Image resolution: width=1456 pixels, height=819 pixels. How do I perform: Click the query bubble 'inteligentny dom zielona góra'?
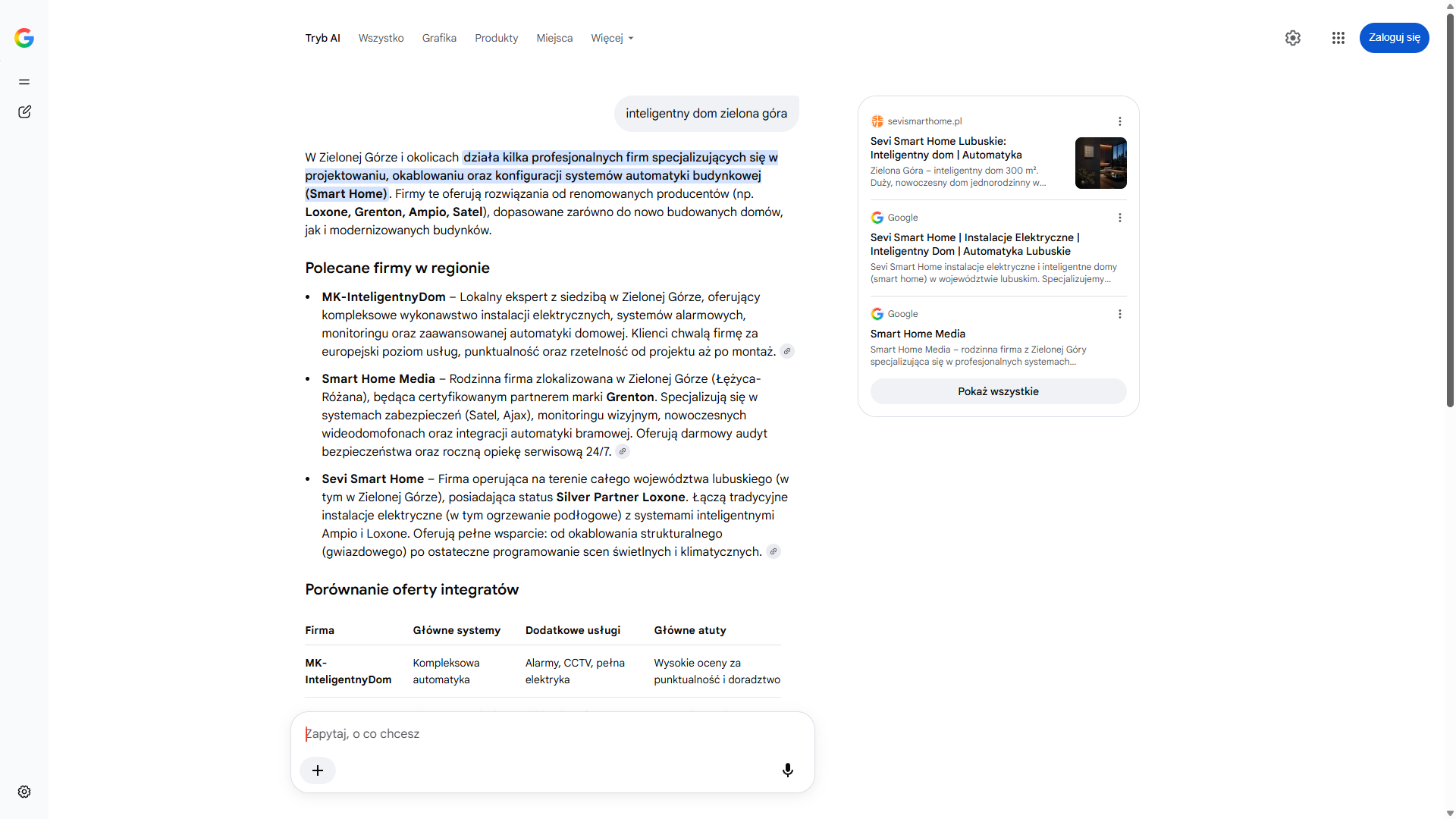tap(706, 114)
